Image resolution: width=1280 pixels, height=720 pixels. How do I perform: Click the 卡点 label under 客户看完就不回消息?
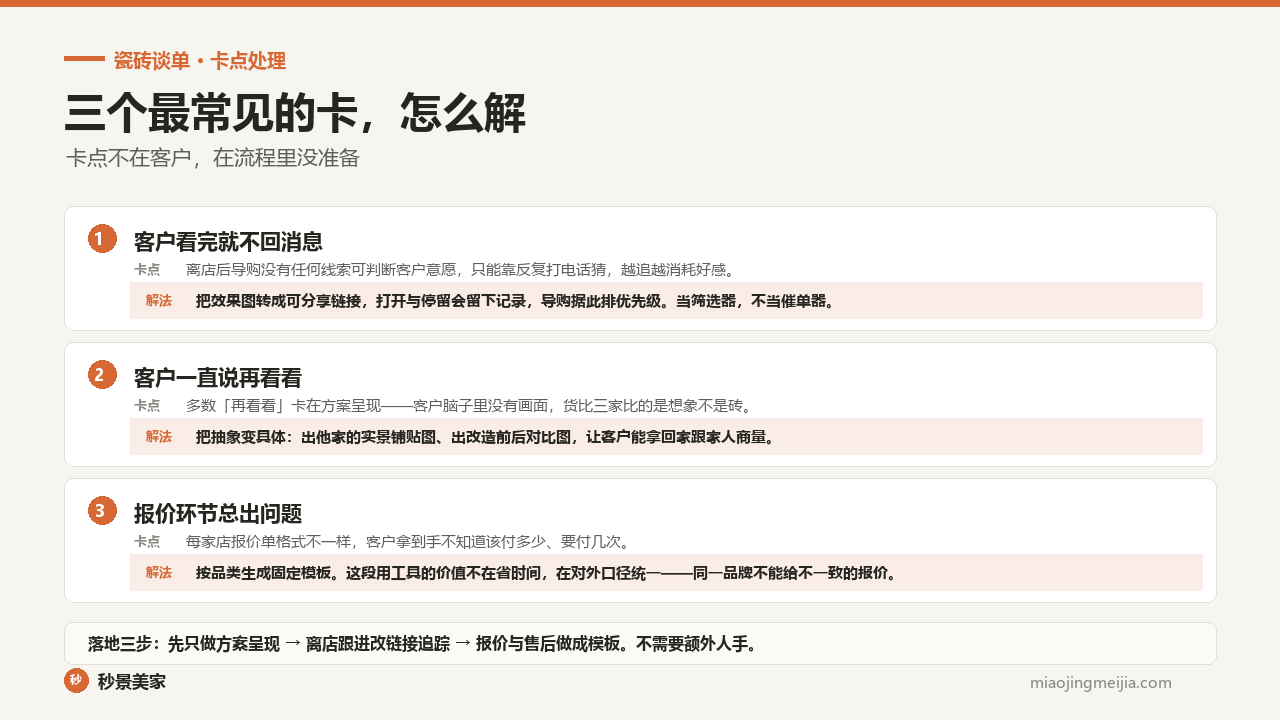tap(147, 270)
